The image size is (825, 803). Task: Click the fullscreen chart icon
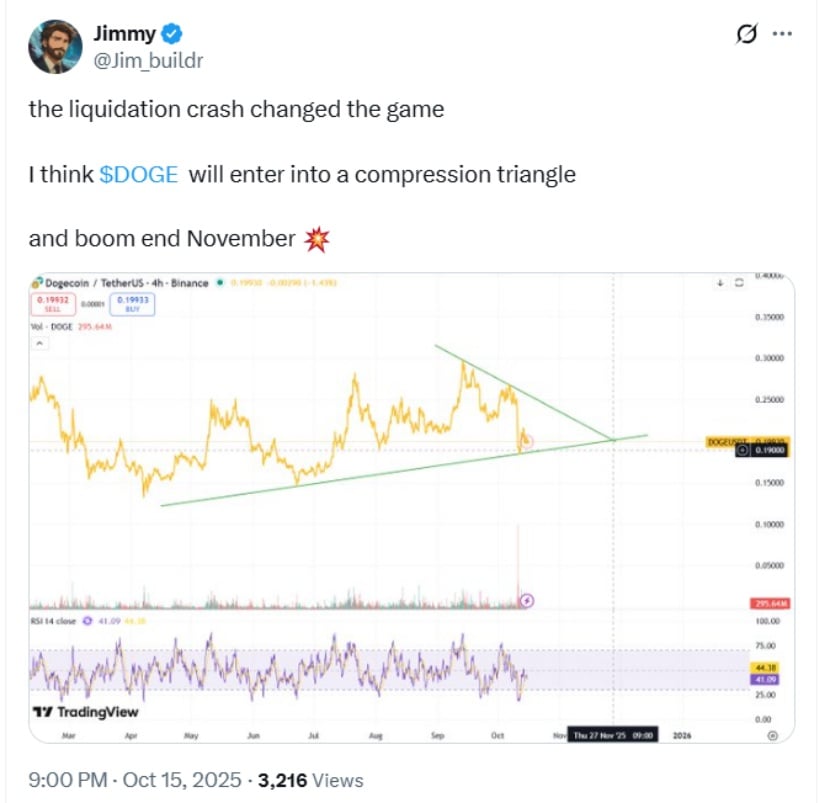(740, 283)
